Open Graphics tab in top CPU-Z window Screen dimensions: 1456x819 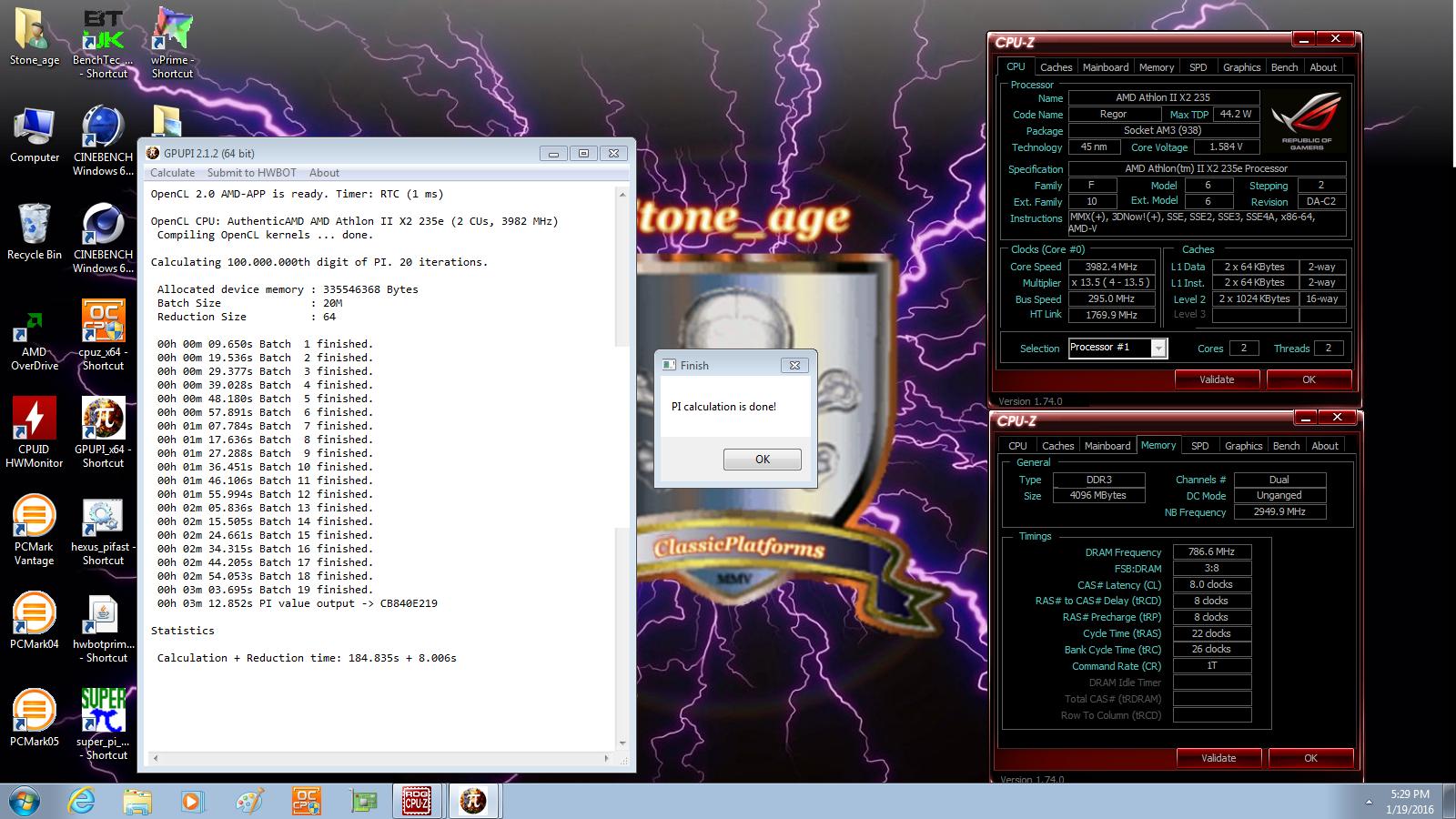pyautogui.click(x=1242, y=67)
